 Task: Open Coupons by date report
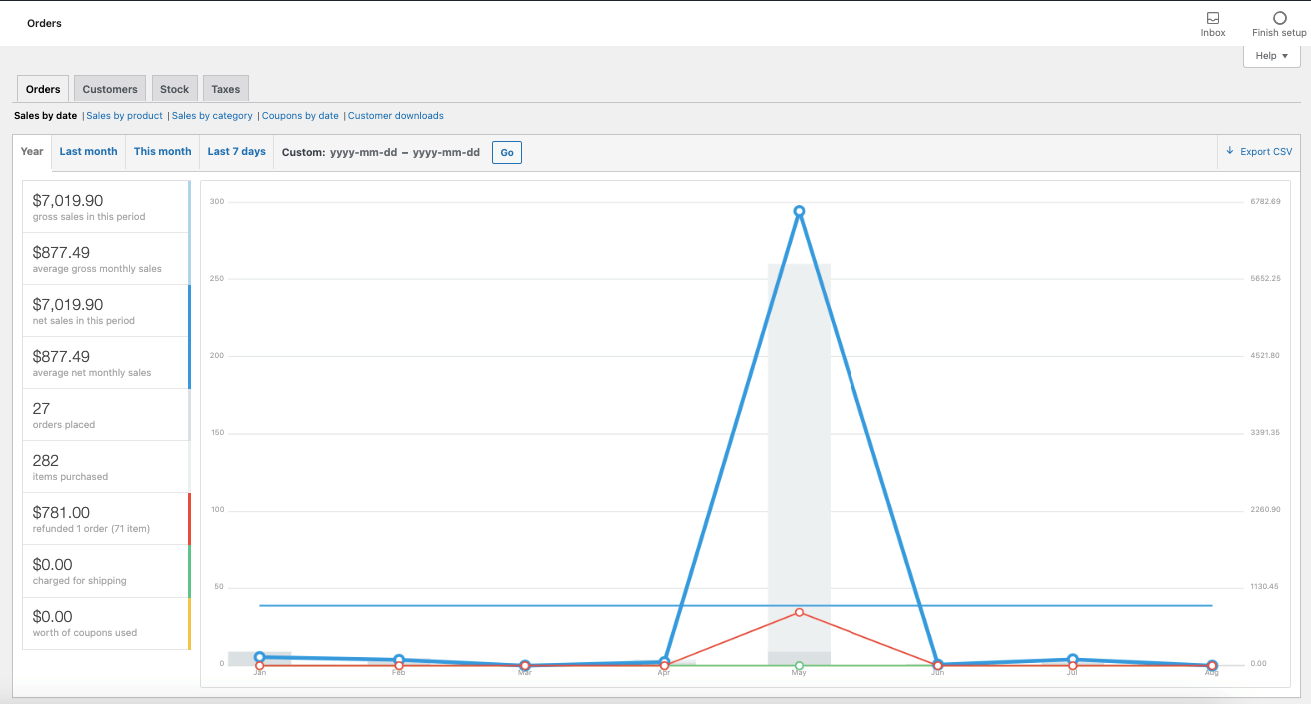[300, 116]
